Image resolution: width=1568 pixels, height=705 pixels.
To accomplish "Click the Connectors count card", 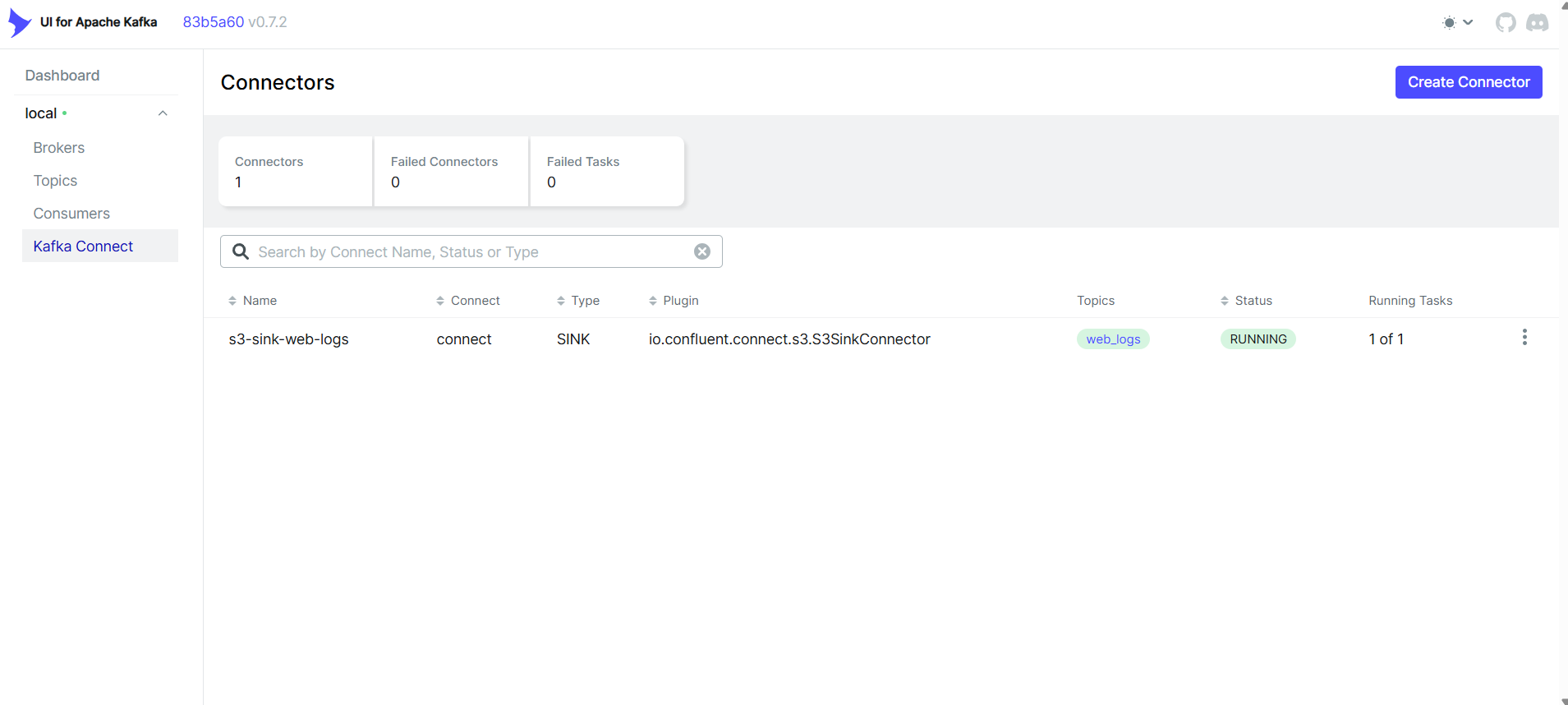I will coord(295,172).
